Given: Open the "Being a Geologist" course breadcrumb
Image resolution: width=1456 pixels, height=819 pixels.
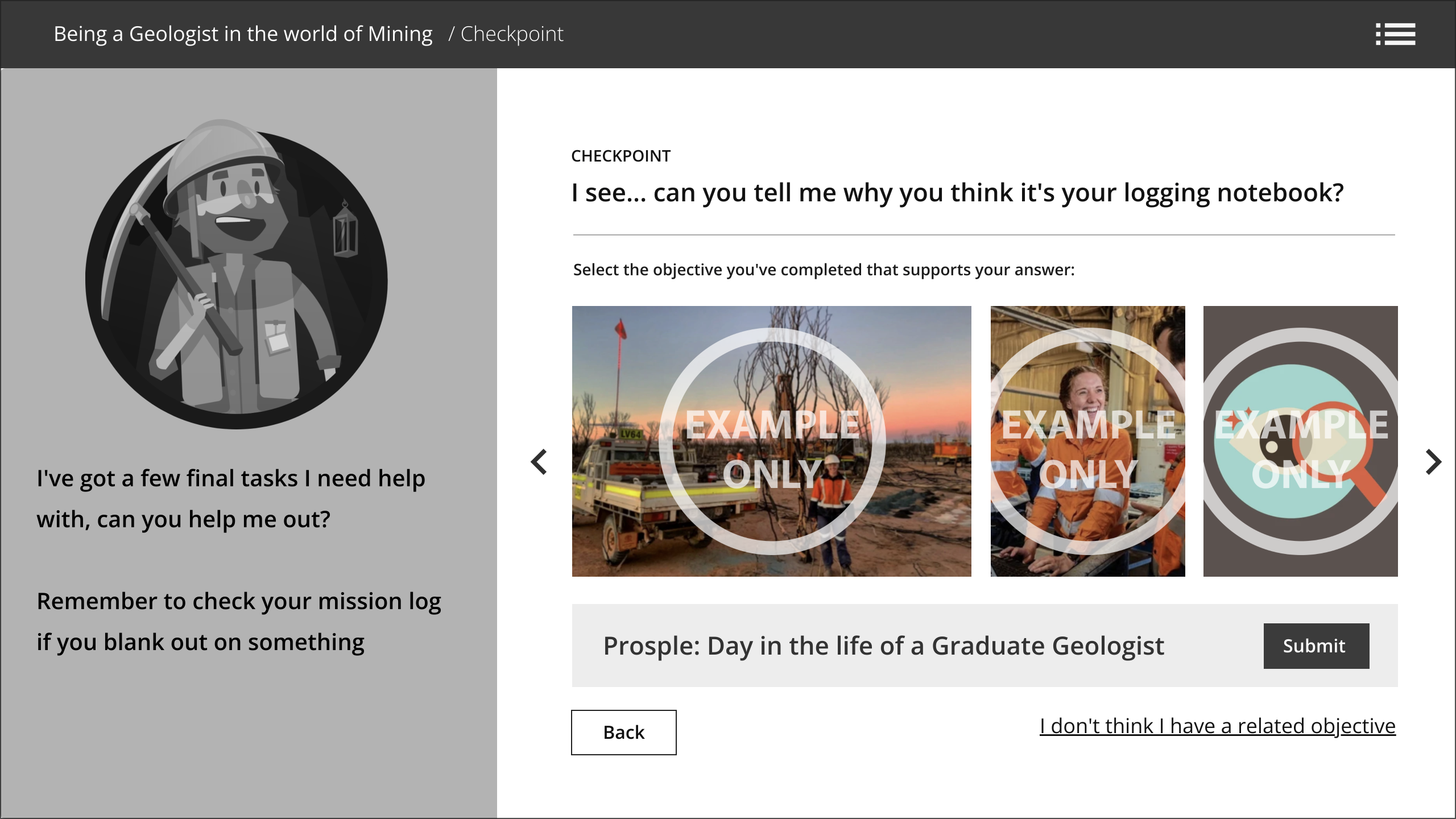Looking at the screenshot, I should point(243,34).
